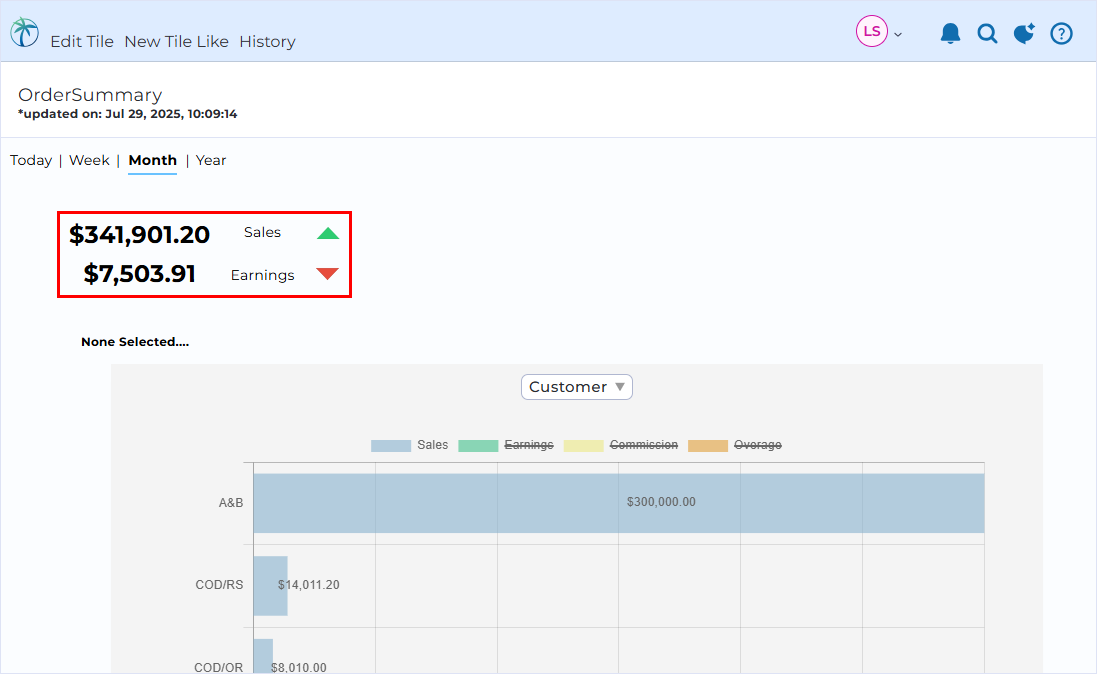Viewport: 1097px width, 674px height.
Task: Choose New Tile Like
Action: tap(176, 41)
